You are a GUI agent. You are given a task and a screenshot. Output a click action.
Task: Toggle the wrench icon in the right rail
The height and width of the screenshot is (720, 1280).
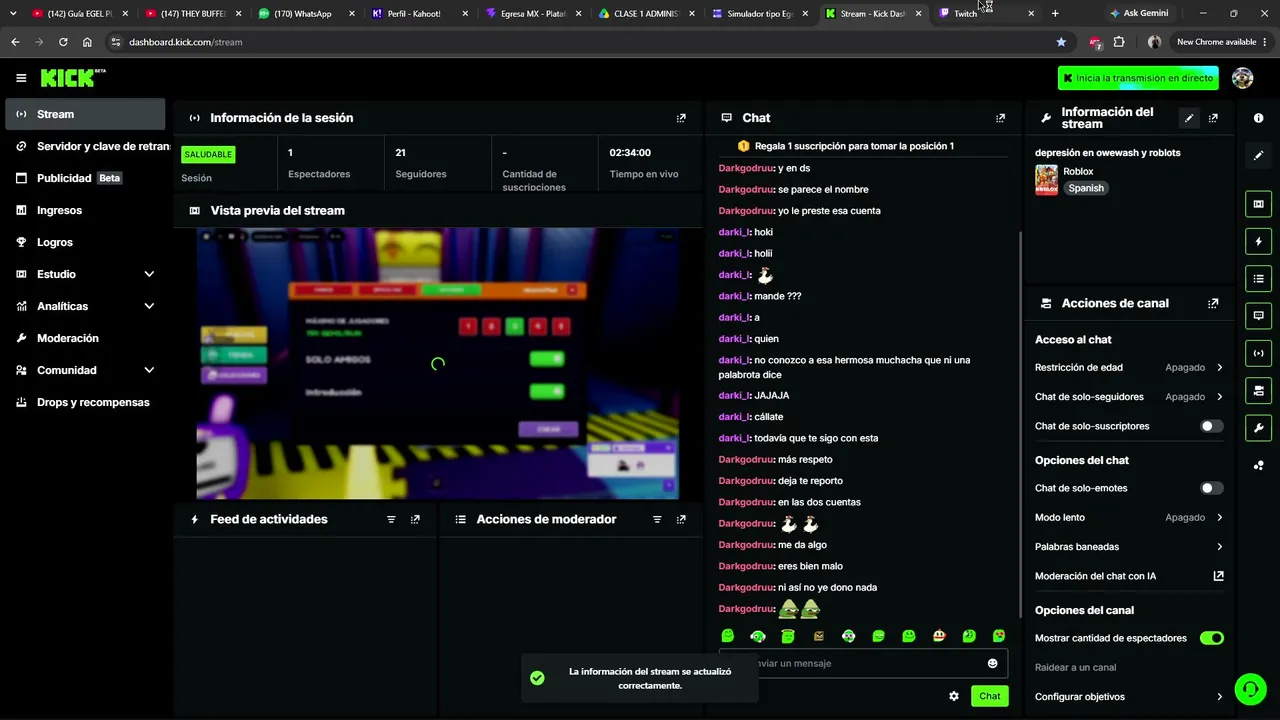coord(1258,427)
